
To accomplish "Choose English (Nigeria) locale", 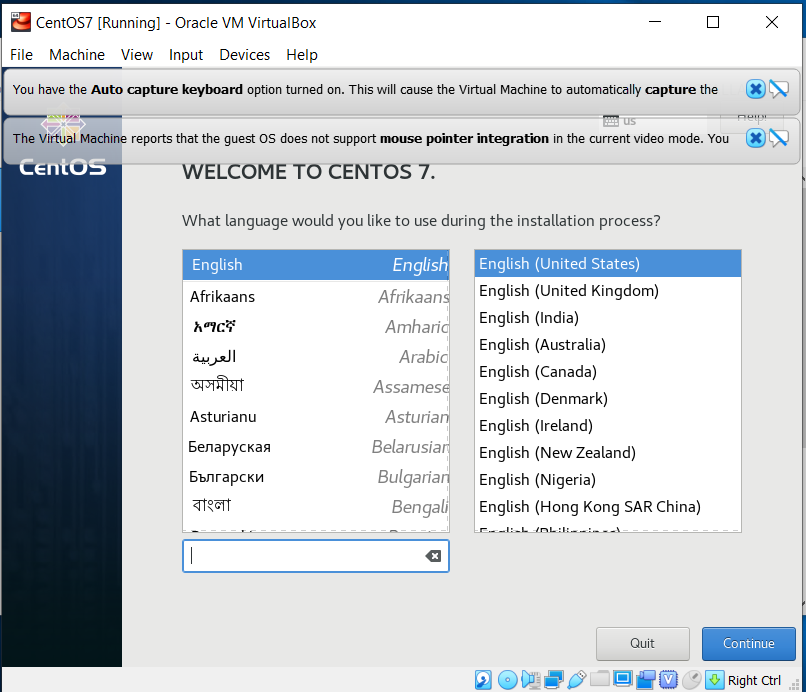I will coord(608,480).
